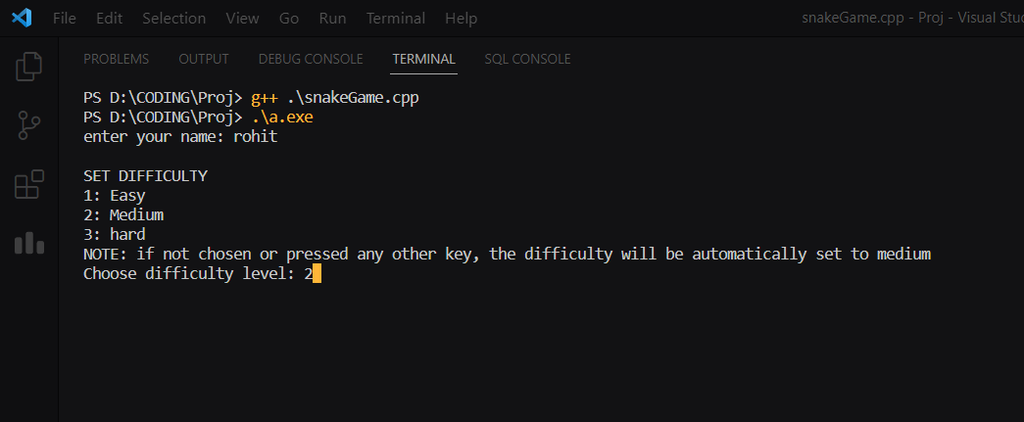Image resolution: width=1024 pixels, height=422 pixels.
Task: Open the Explorer view in activity bar
Action: coord(29,67)
